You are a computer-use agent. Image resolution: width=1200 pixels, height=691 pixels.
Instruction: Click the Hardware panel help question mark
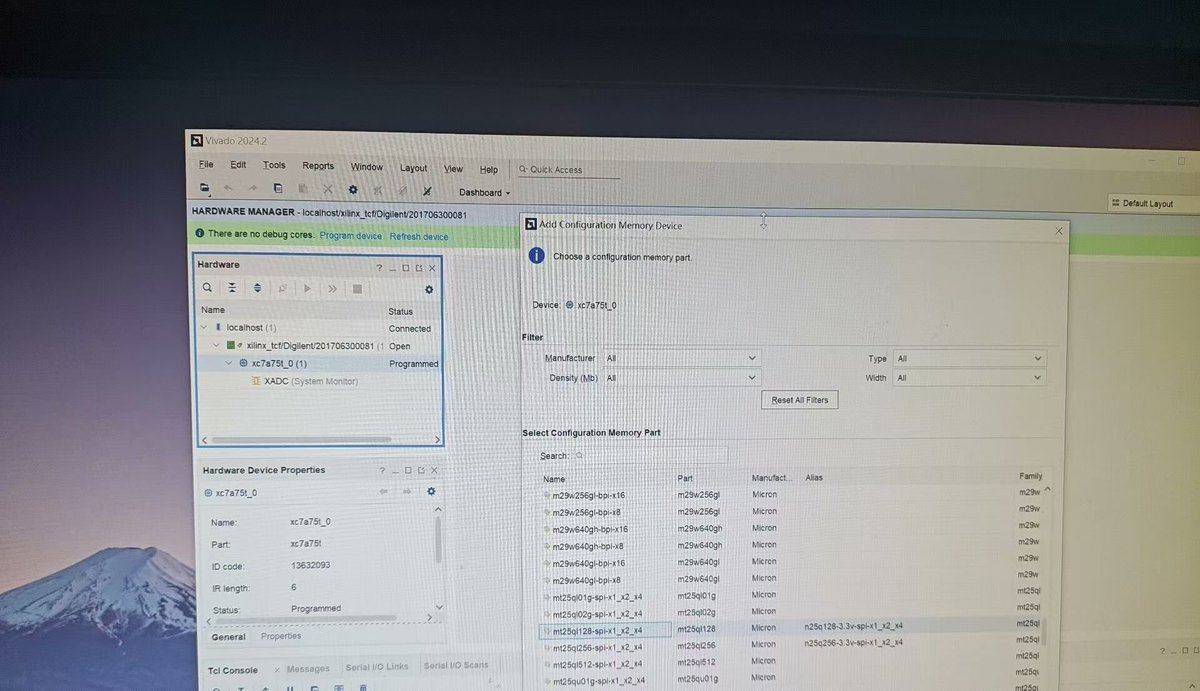pos(379,268)
